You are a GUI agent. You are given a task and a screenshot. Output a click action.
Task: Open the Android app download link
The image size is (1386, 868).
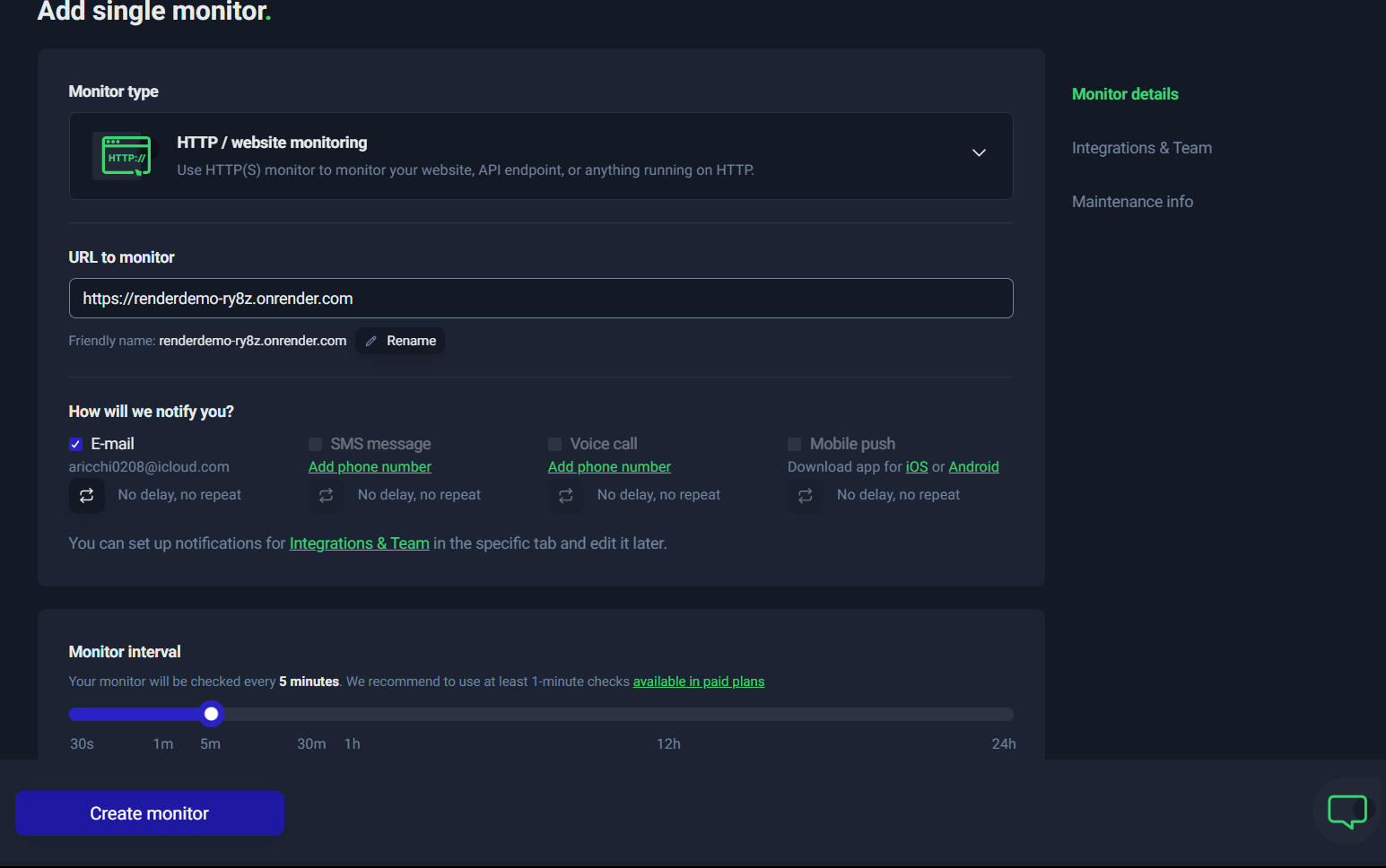point(973,466)
